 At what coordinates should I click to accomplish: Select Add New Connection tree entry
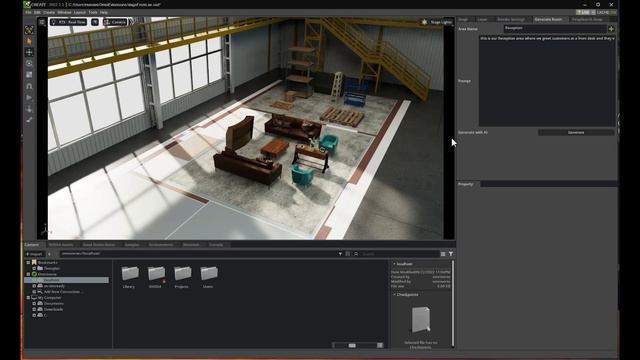62,292
